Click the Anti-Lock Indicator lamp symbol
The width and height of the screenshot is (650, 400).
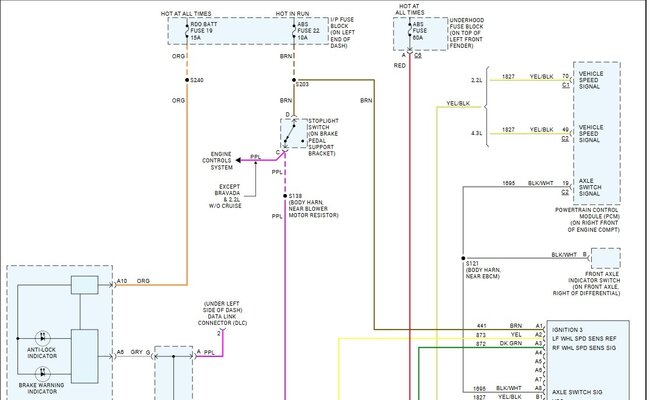point(42,338)
